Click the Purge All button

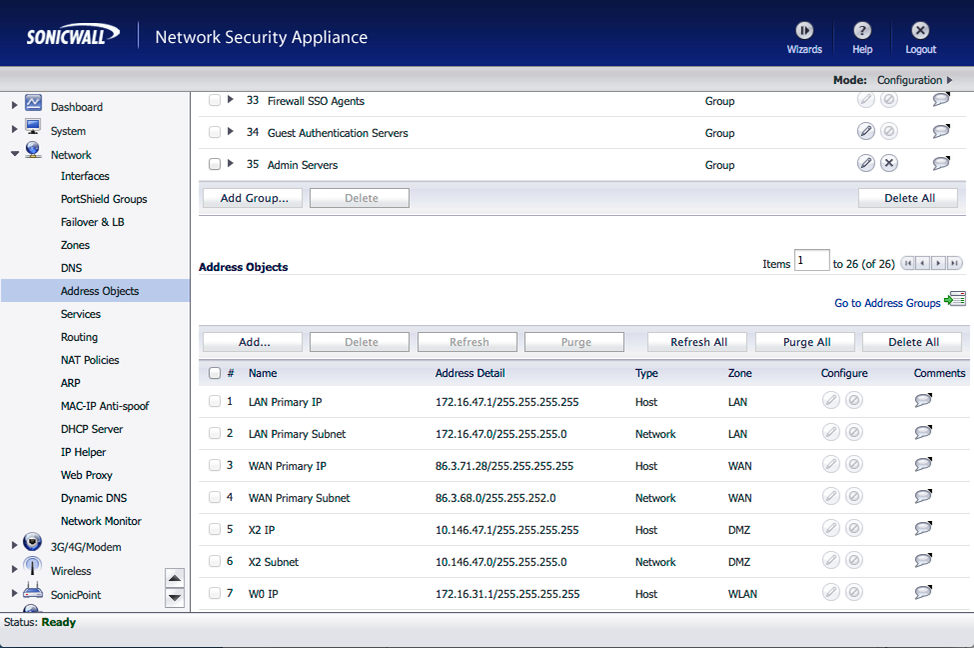(x=805, y=342)
